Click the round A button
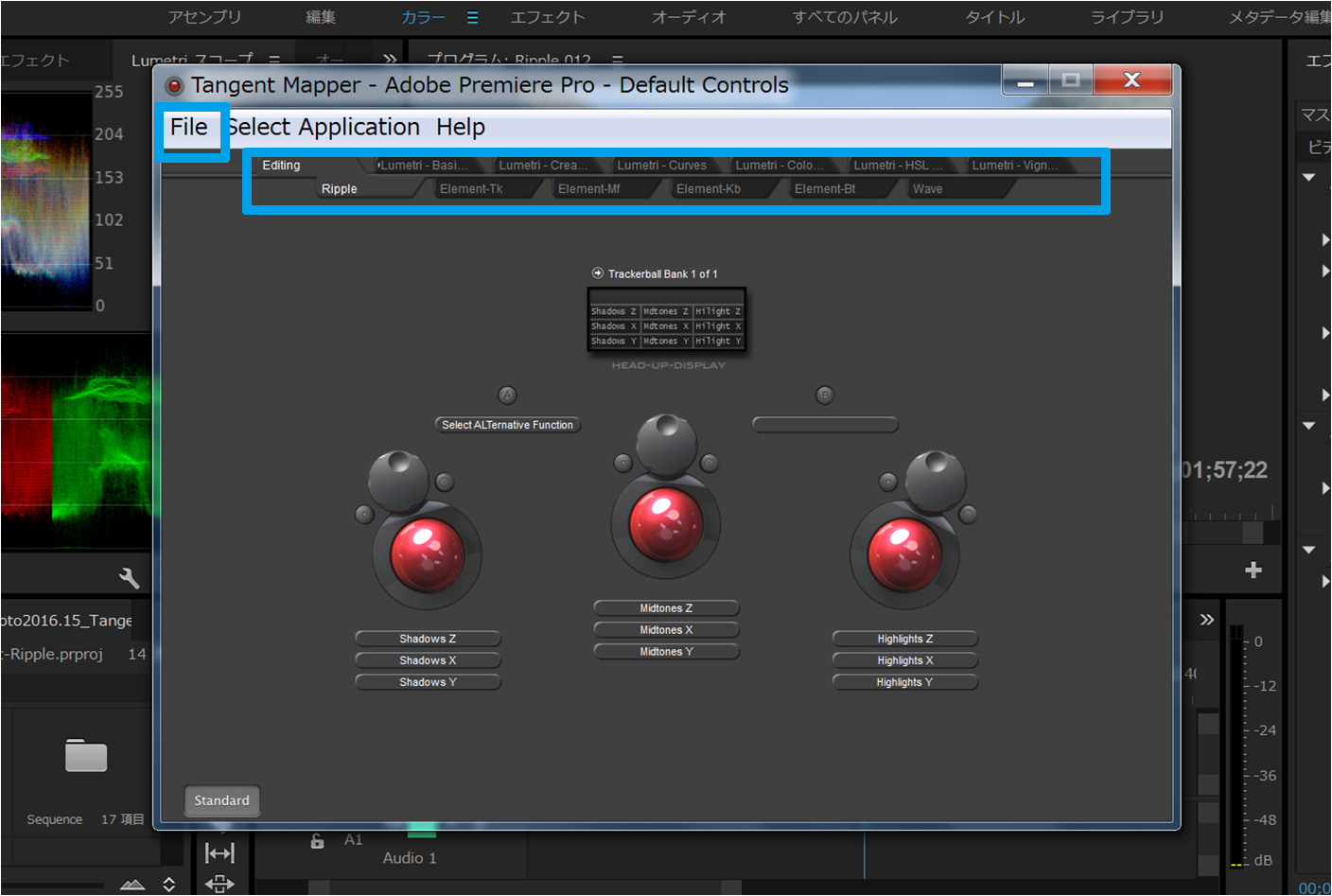 [x=508, y=395]
